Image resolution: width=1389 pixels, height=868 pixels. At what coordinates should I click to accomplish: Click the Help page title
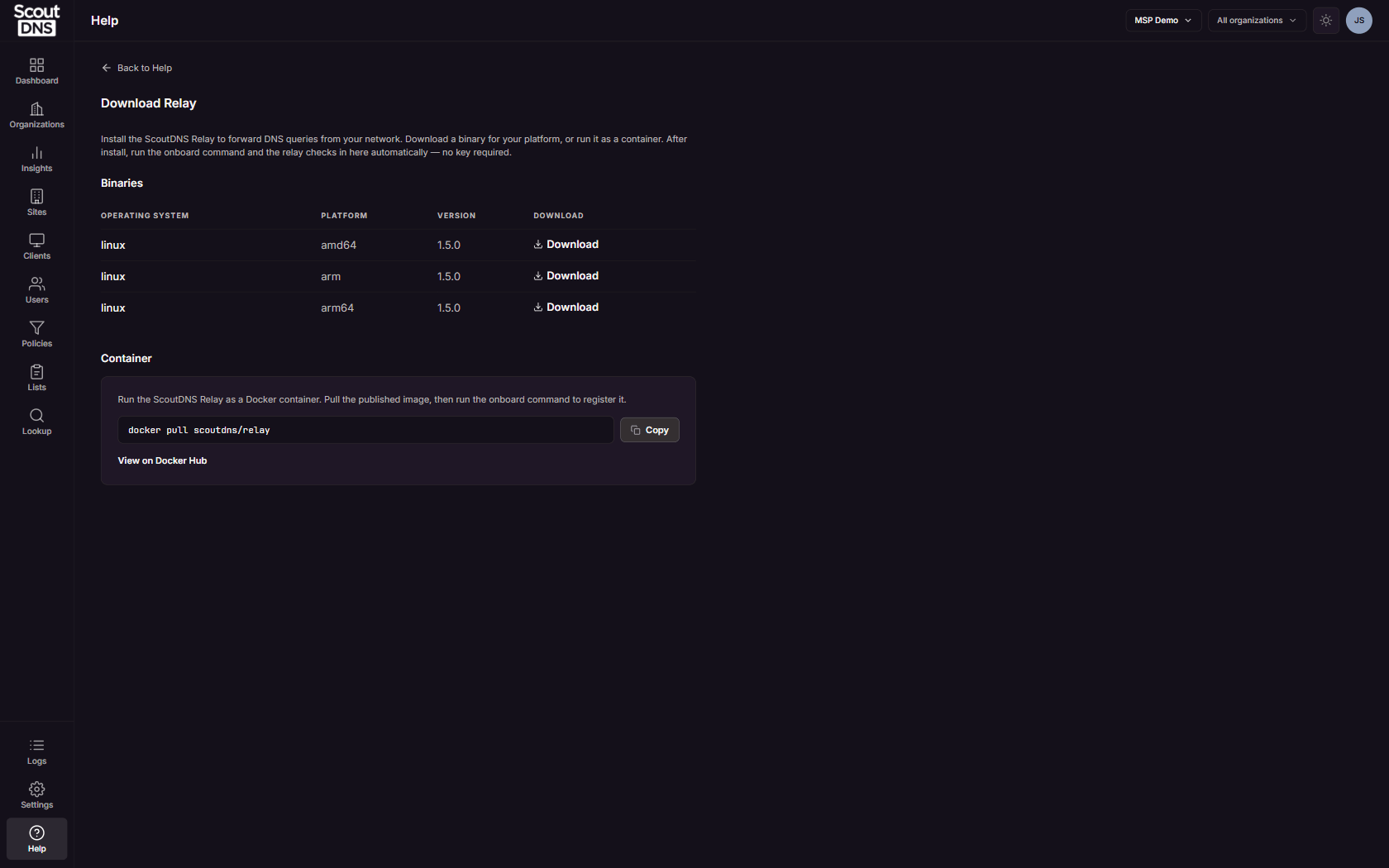104,21
